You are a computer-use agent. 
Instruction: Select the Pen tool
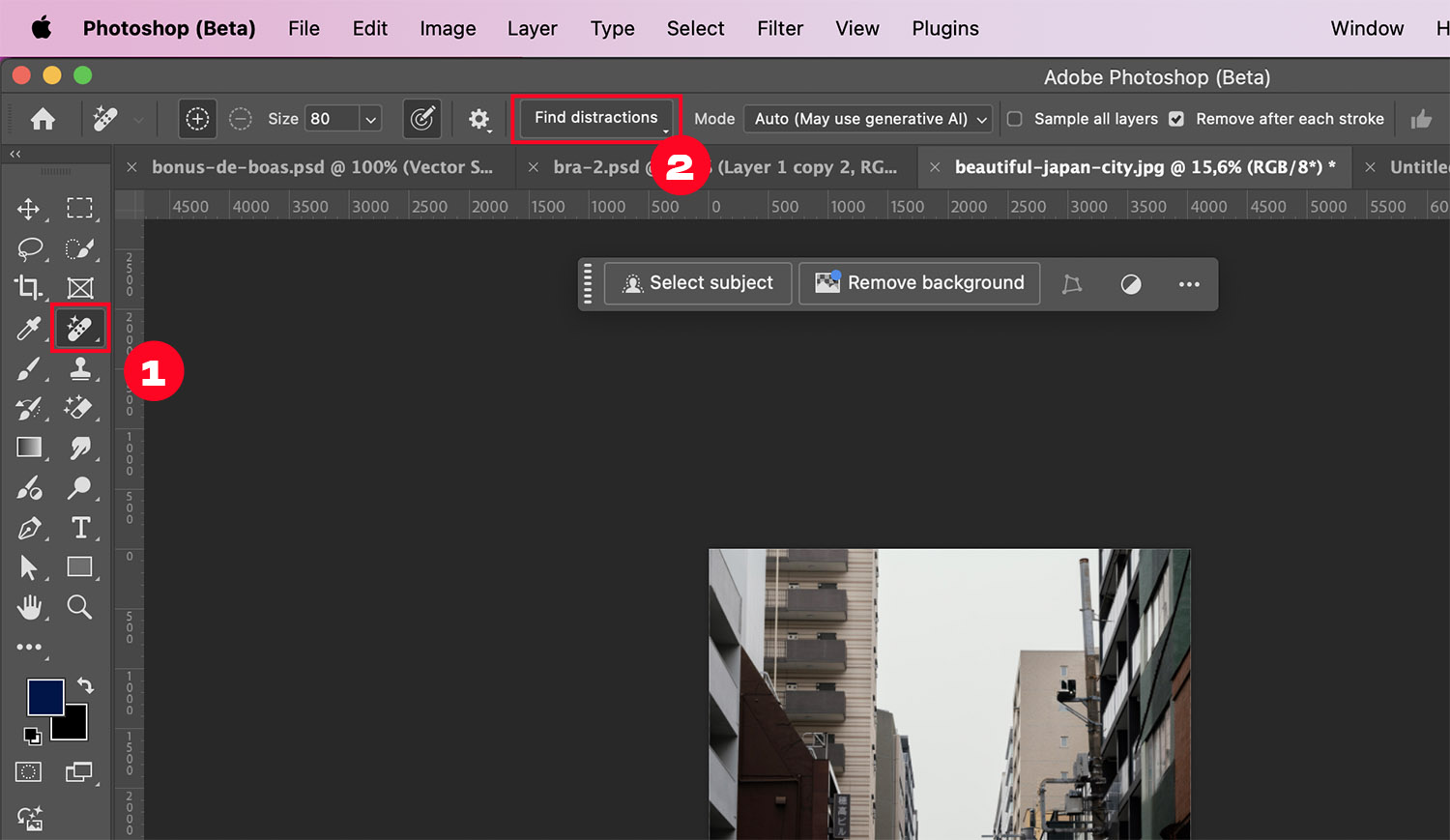(x=29, y=528)
